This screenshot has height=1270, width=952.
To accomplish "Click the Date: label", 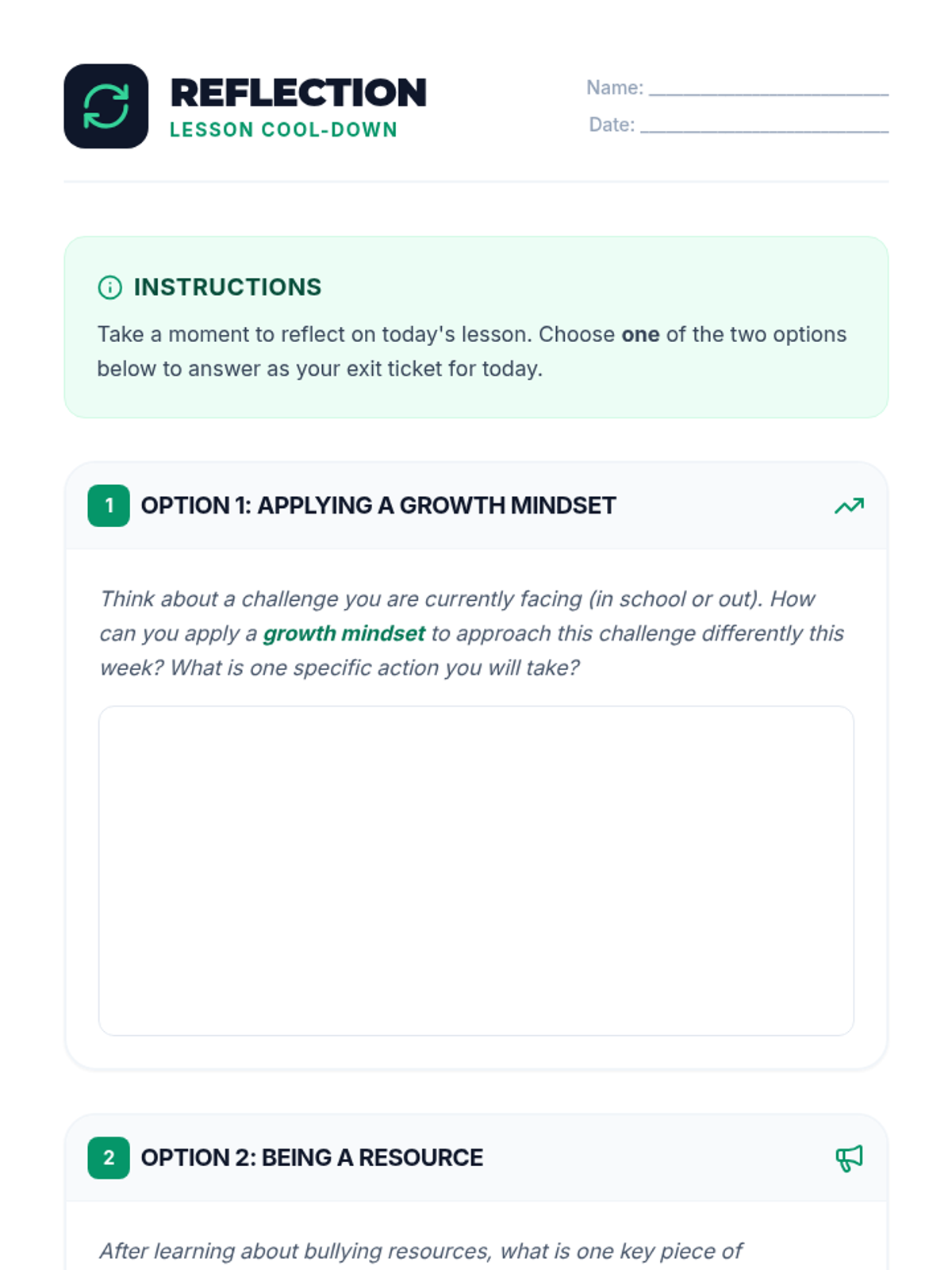I will 612,125.
